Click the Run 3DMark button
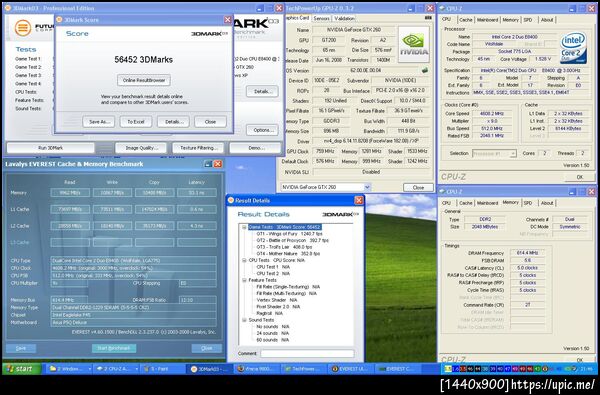Viewport: 600px width, 395px height. click(x=51, y=148)
